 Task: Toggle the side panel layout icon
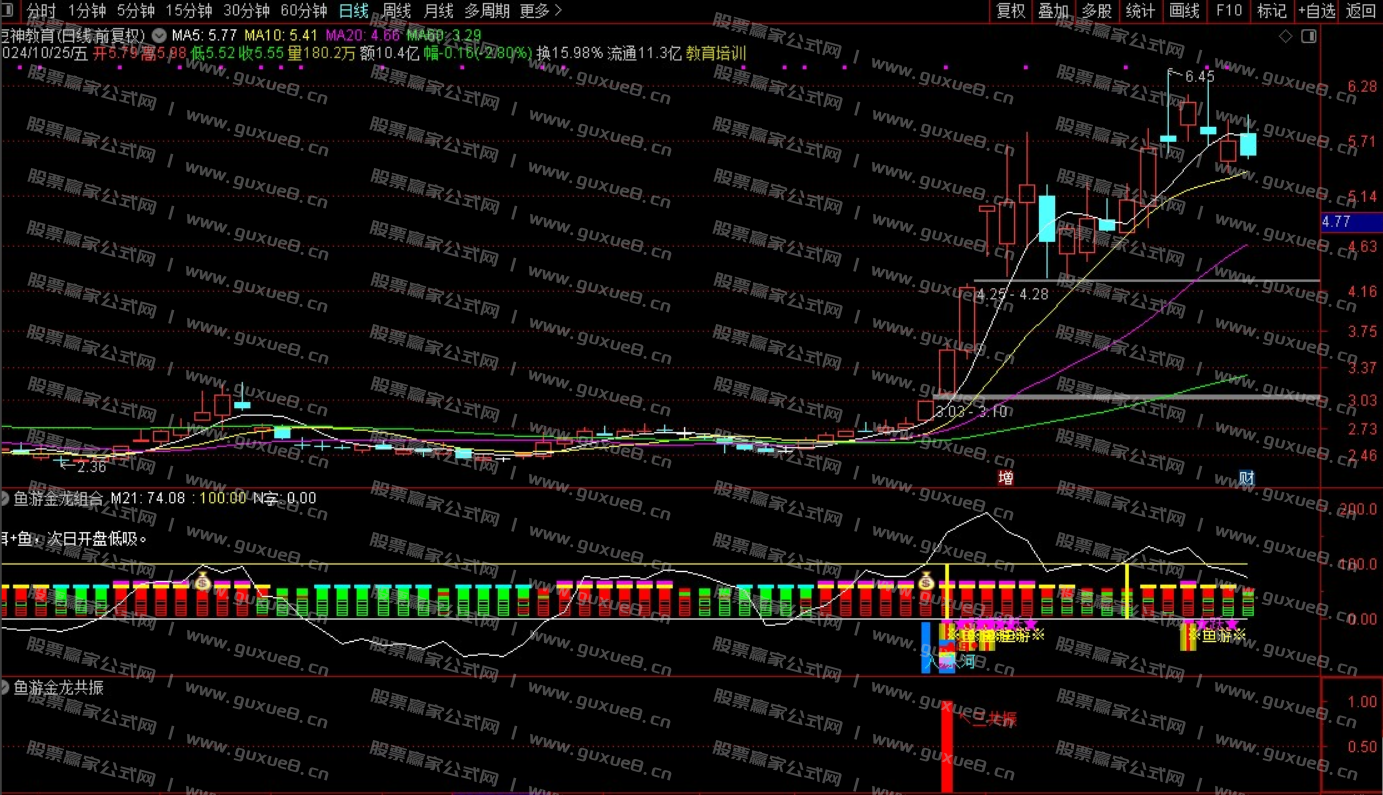pyautogui.click(x=1308, y=36)
